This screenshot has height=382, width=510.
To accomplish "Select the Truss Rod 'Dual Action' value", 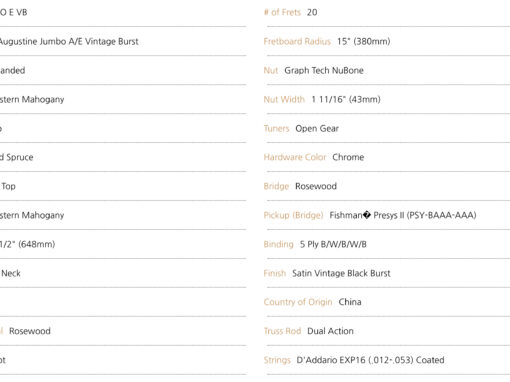I will click(x=330, y=331).
